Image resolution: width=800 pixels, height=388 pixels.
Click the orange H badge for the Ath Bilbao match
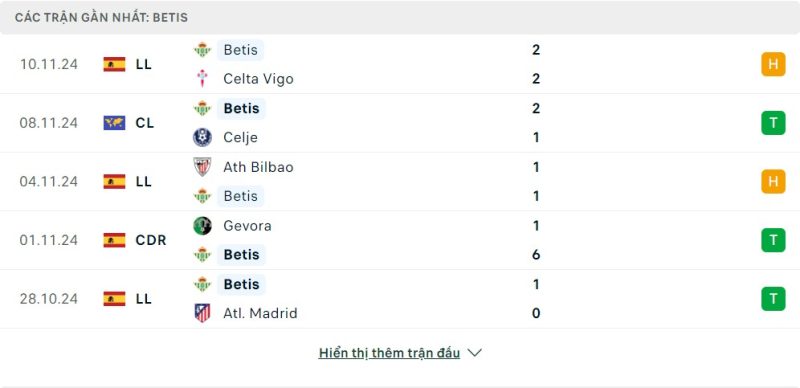coord(773,182)
